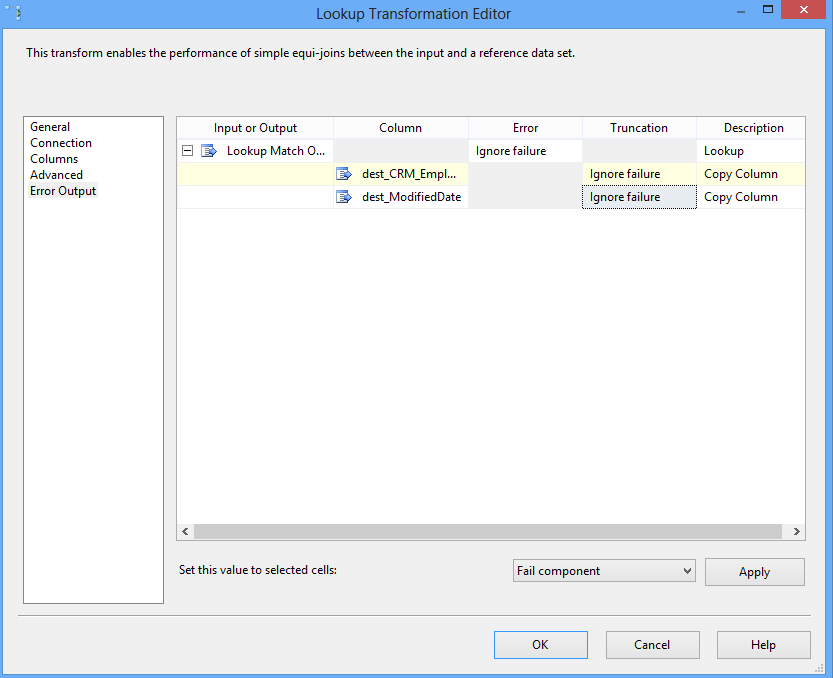This screenshot has height=678, width=833.
Task: Click the Error column header
Action: [525, 128]
